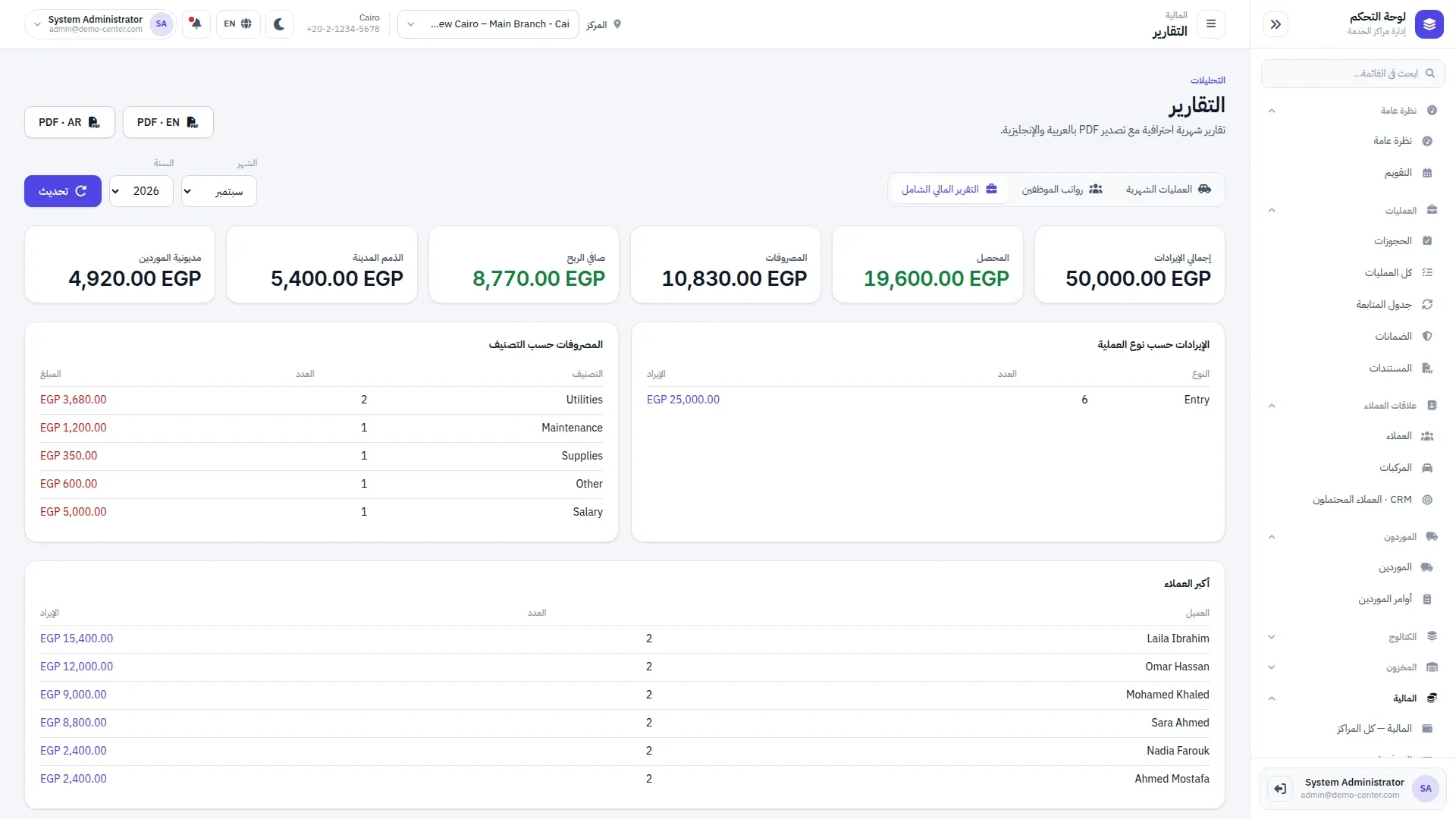Open the year dropdown showing 2026
1456x819 pixels.
(141, 191)
